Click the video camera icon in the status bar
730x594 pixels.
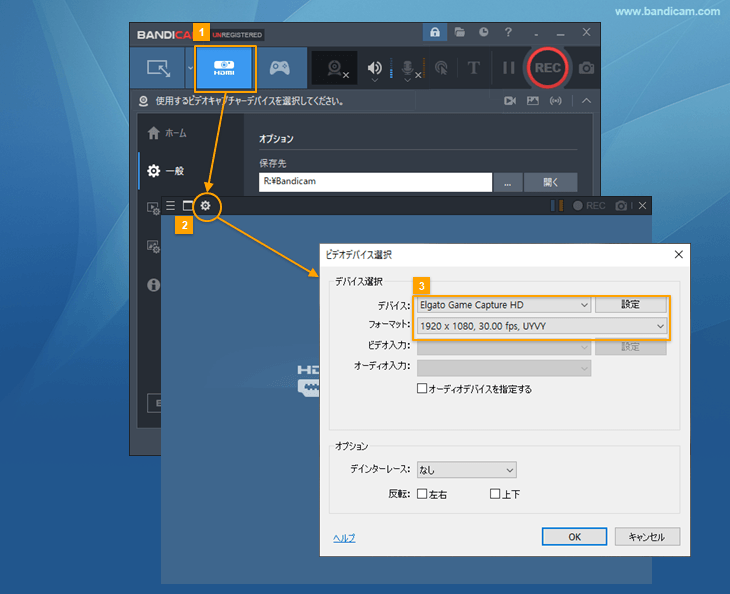pos(510,101)
